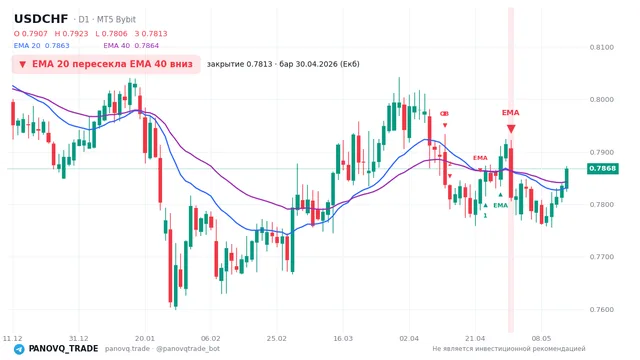Click the low price 'L 0.7806'

111,34
